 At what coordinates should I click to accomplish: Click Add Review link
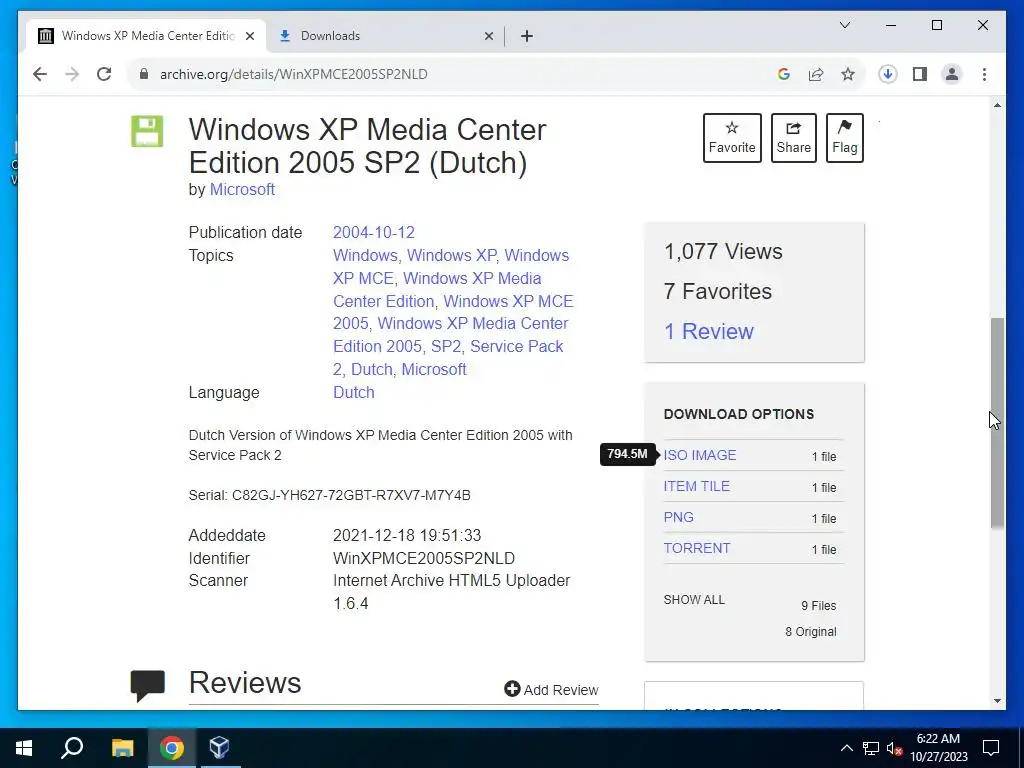[551, 690]
